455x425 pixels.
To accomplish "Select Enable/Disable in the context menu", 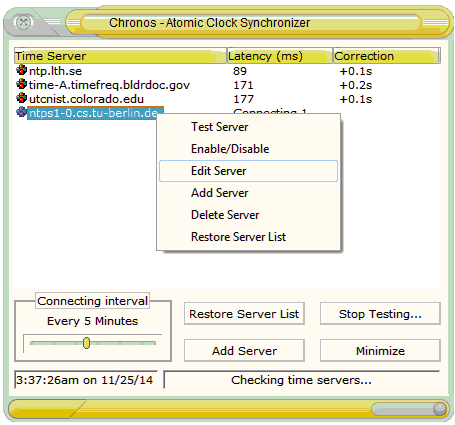I will click(248, 149).
